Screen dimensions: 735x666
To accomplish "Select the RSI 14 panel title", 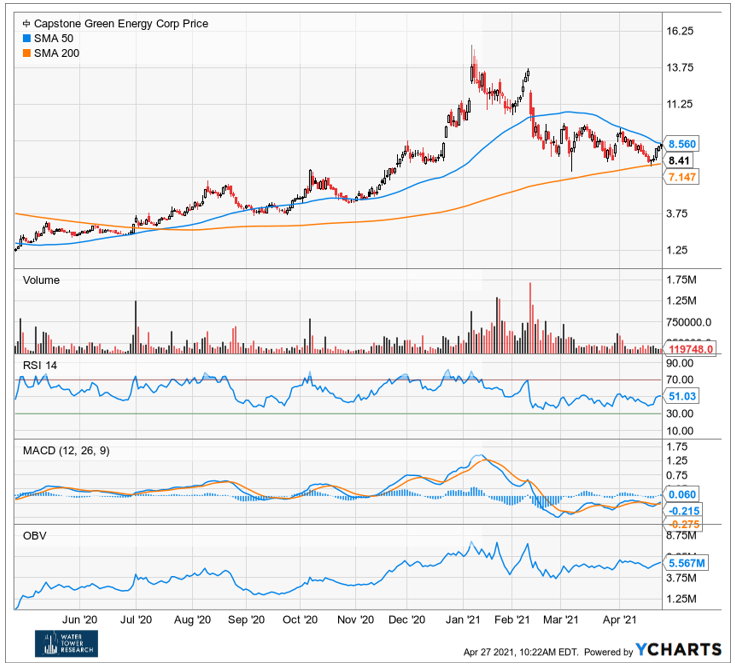I will (40, 365).
